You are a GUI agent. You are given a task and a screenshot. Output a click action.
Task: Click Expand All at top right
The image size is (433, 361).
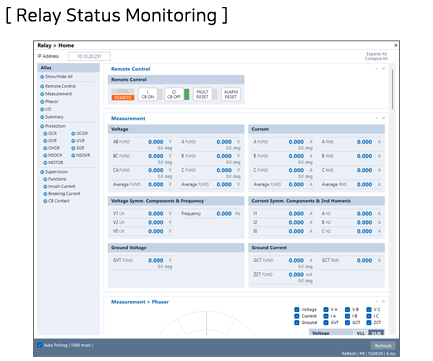coord(377,54)
